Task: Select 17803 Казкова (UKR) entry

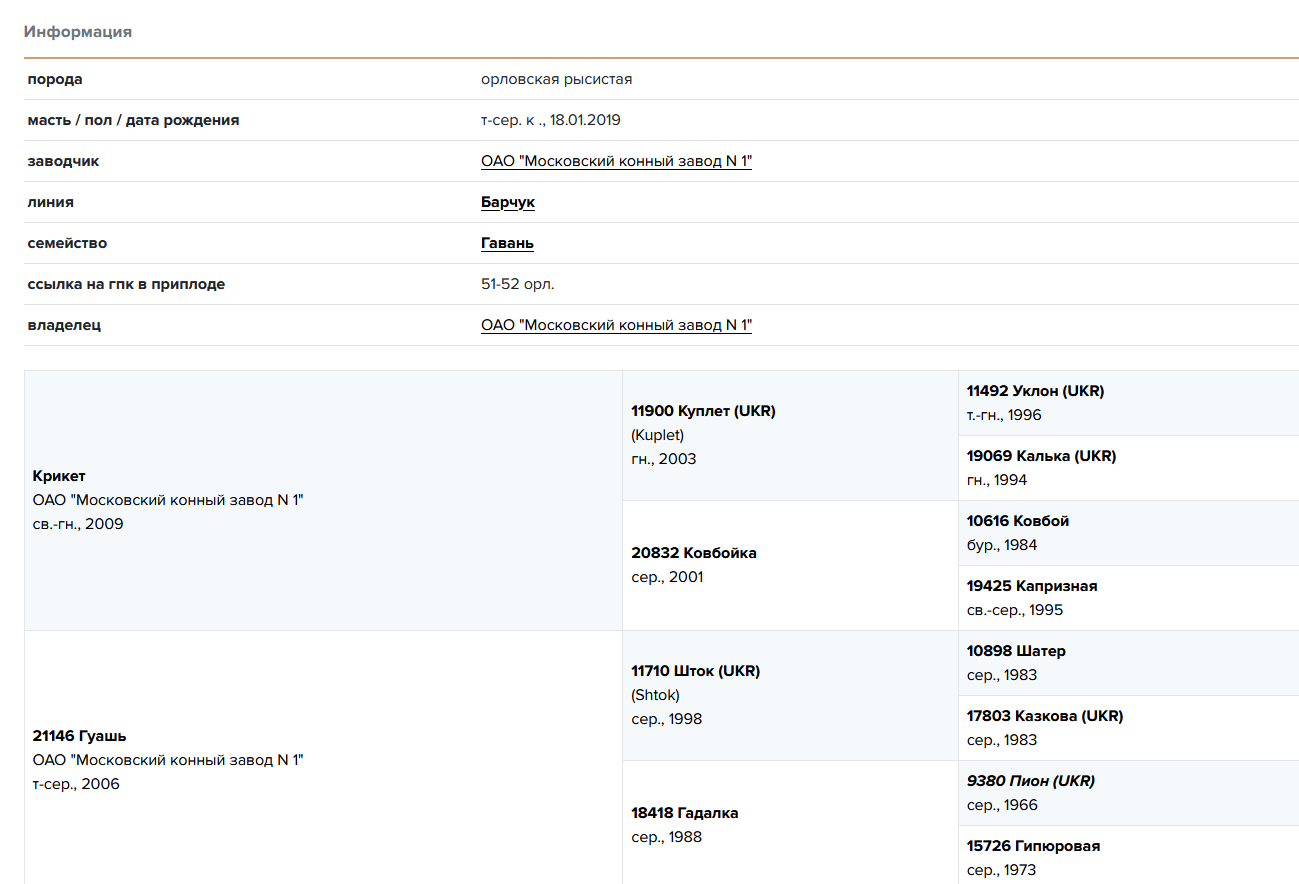Action: [x=1044, y=716]
